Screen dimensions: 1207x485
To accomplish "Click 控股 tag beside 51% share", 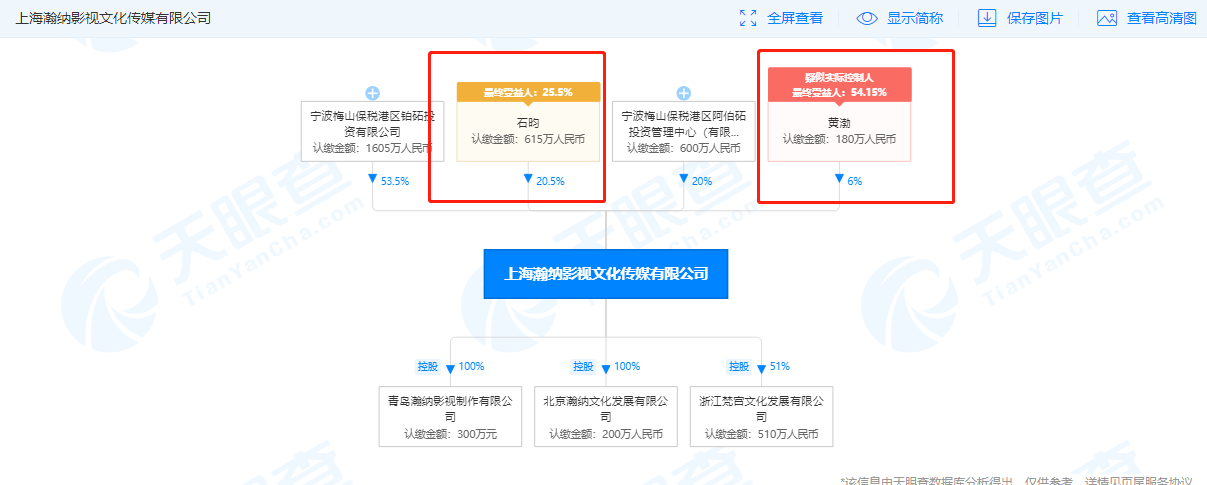I will [x=739, y=366].
